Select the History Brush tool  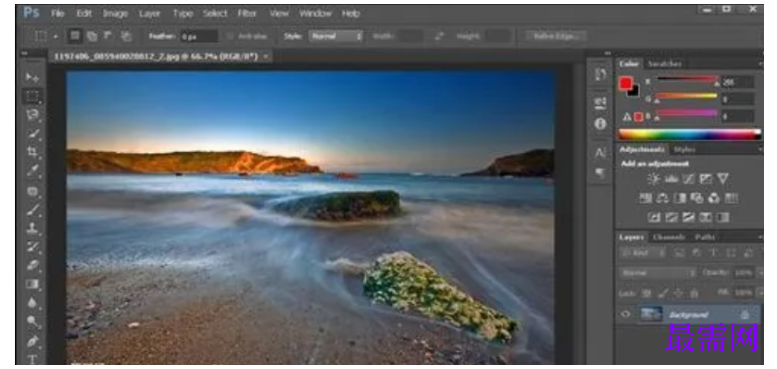click(x=33, y=247)
